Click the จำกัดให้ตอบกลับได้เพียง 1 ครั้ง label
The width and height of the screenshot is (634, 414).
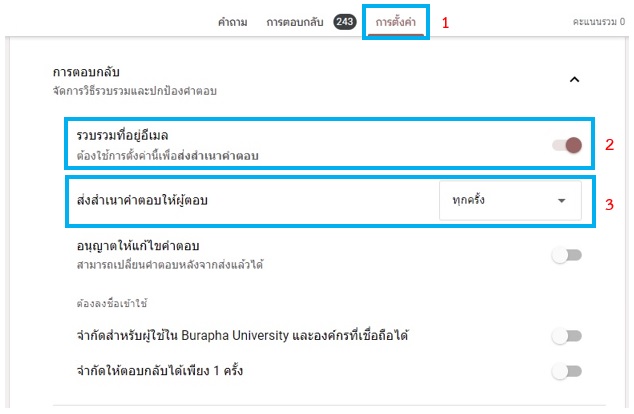pyautogui.click(x=160, y=372)
